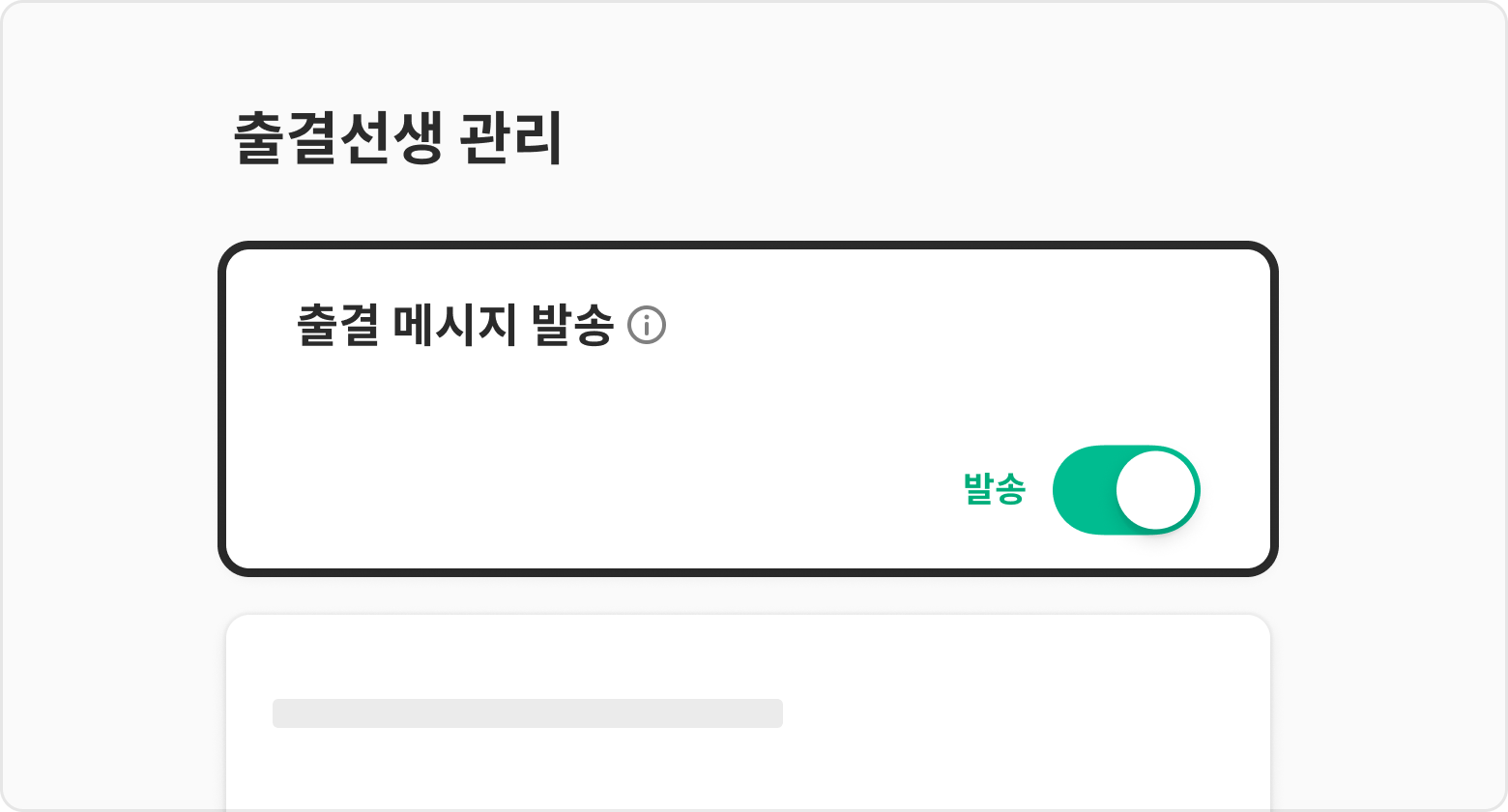
Task: Click the word 출결선생 in the page title
Action: point(338,139)
